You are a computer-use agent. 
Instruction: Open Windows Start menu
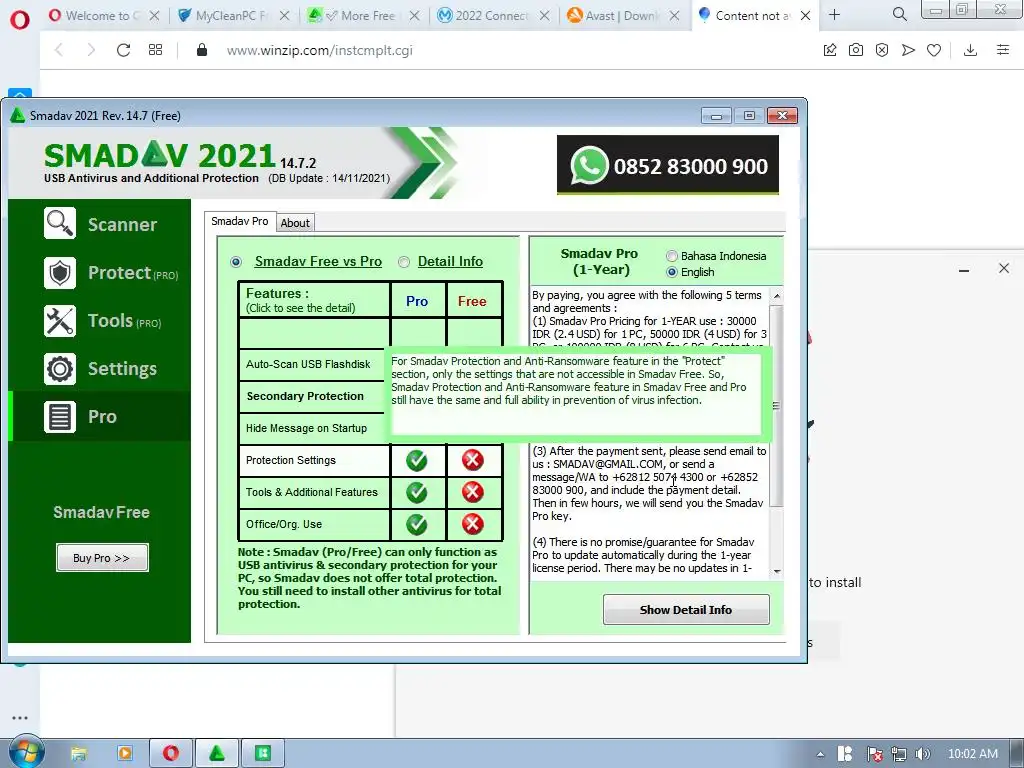click(27, 753)
